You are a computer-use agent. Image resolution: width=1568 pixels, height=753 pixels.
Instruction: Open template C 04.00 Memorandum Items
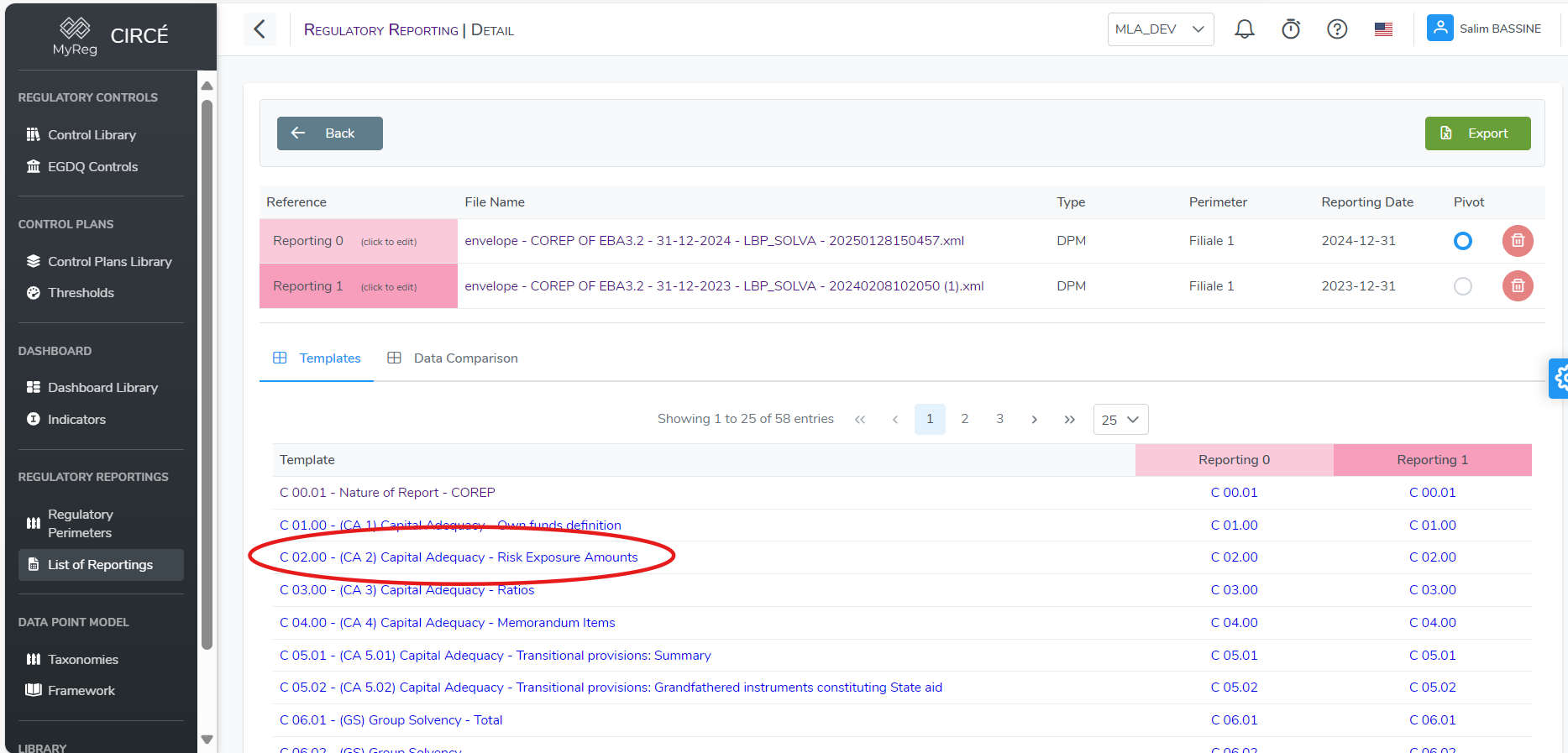tap(447, 623)
